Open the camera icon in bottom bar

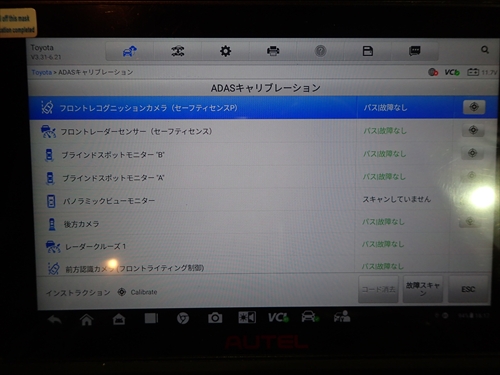(215, 318)
